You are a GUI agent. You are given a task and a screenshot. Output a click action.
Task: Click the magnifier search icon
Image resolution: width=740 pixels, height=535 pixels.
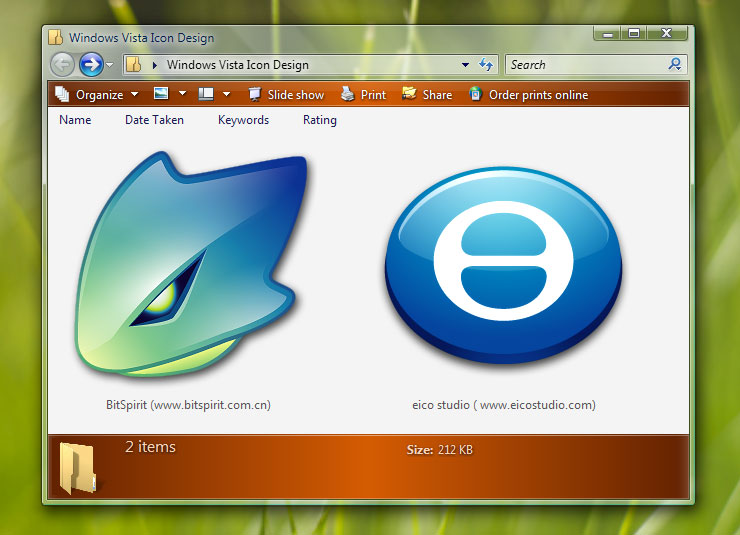tap(675, 64)
